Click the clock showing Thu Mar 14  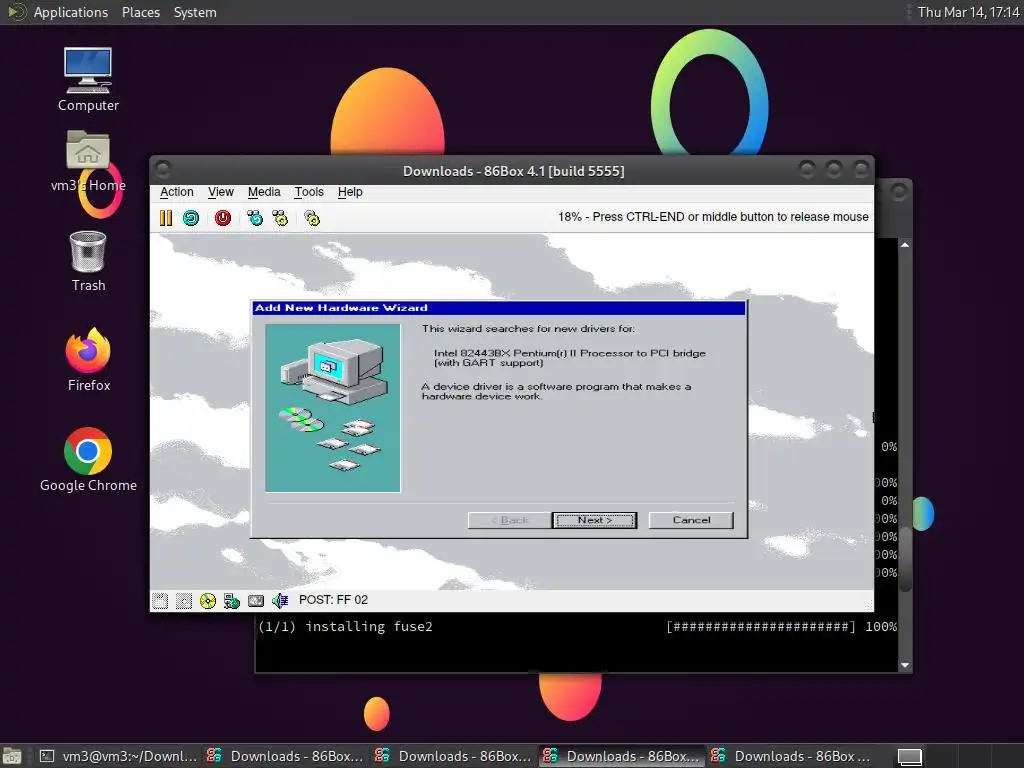968,12
